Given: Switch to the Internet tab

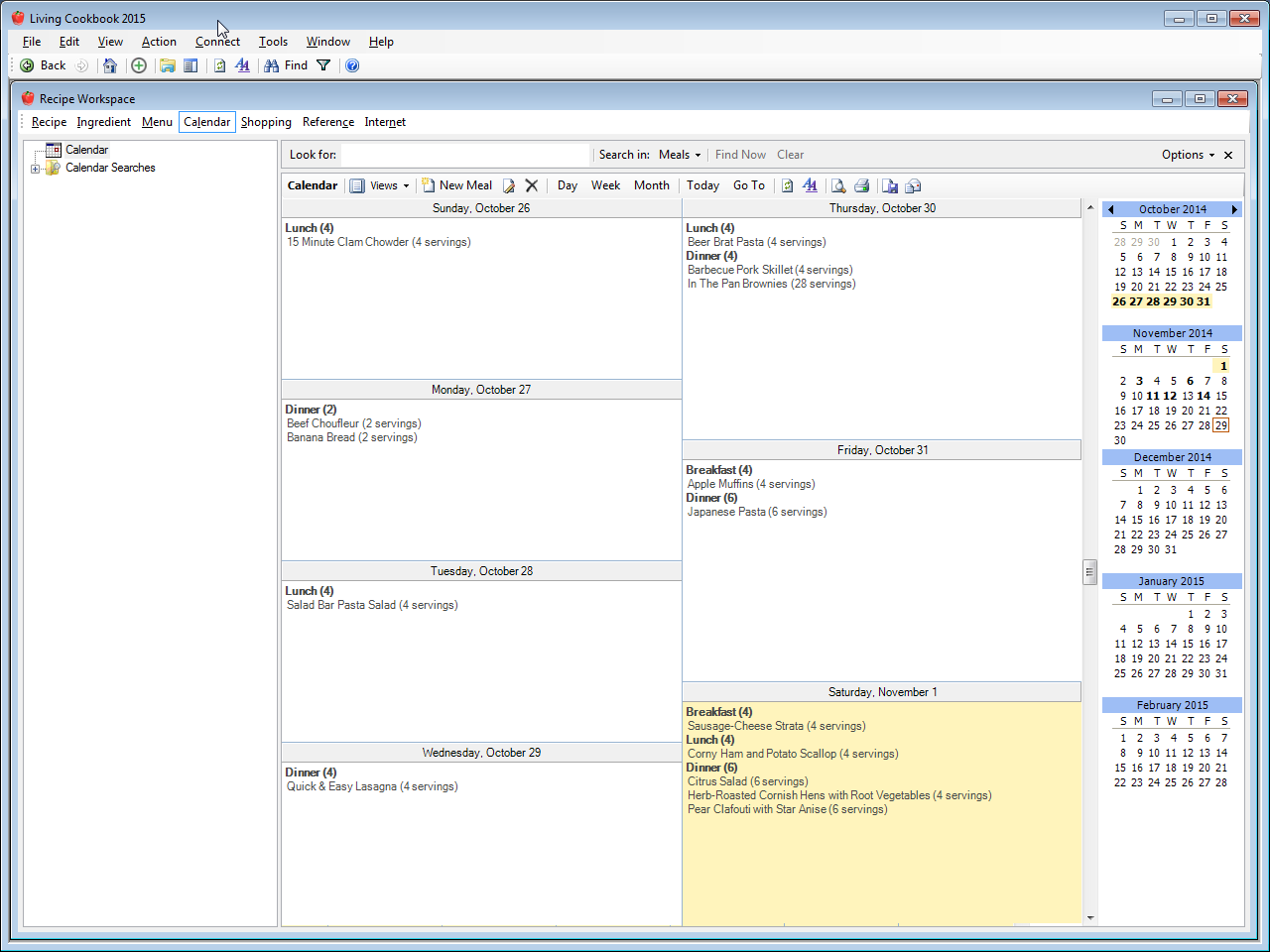Looking at the screenshot, I should pos(385,122).
